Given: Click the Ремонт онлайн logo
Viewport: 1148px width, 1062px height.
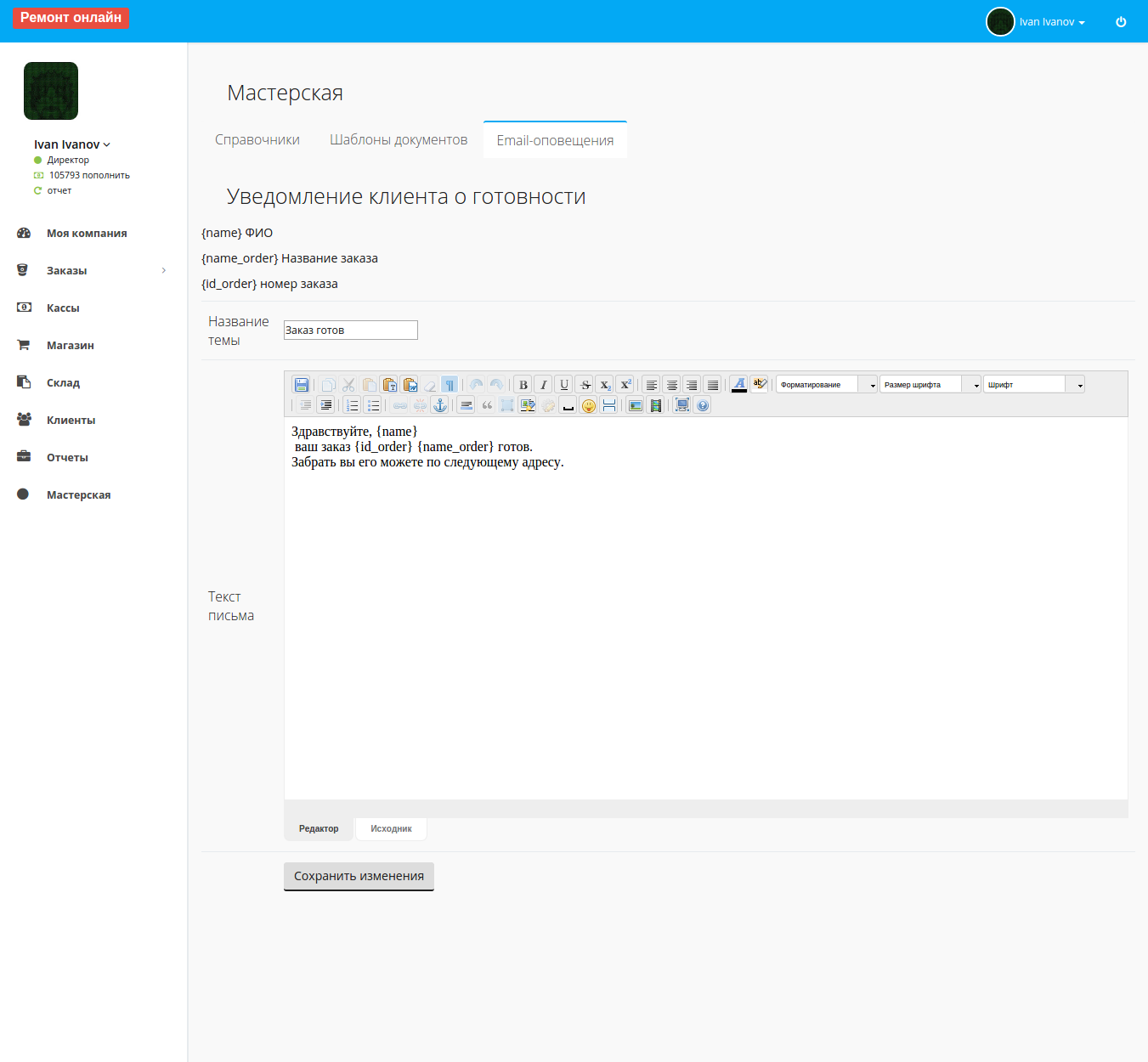Looking at the screenshot, I should (x=71, y=18).
